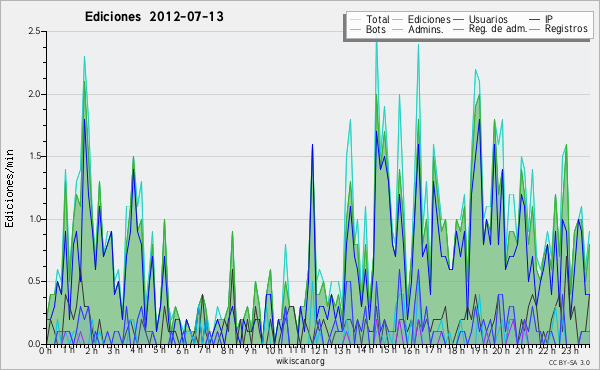Click the black IP legend line swatch
The image size is (600, 370).
pyautogui.click(x=535, y=20)
